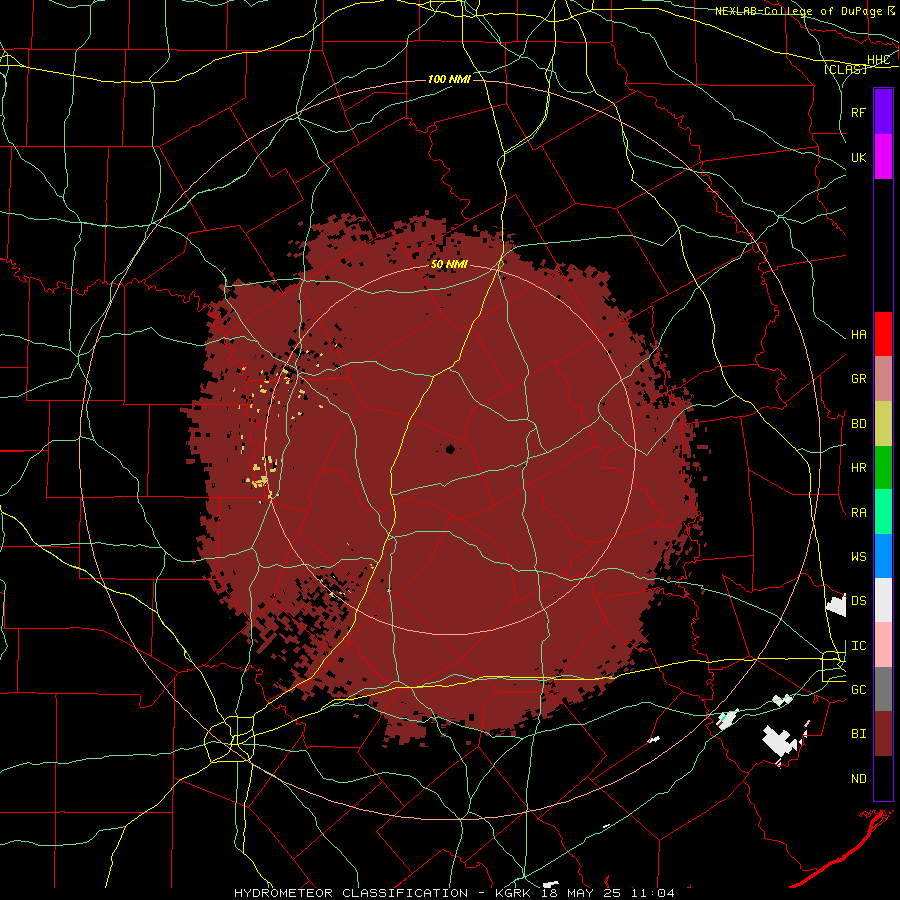Select the red HA legend color swatch
Image resolution: width=900 pixels, height=900 pixels.
click(x=883, y=334)
